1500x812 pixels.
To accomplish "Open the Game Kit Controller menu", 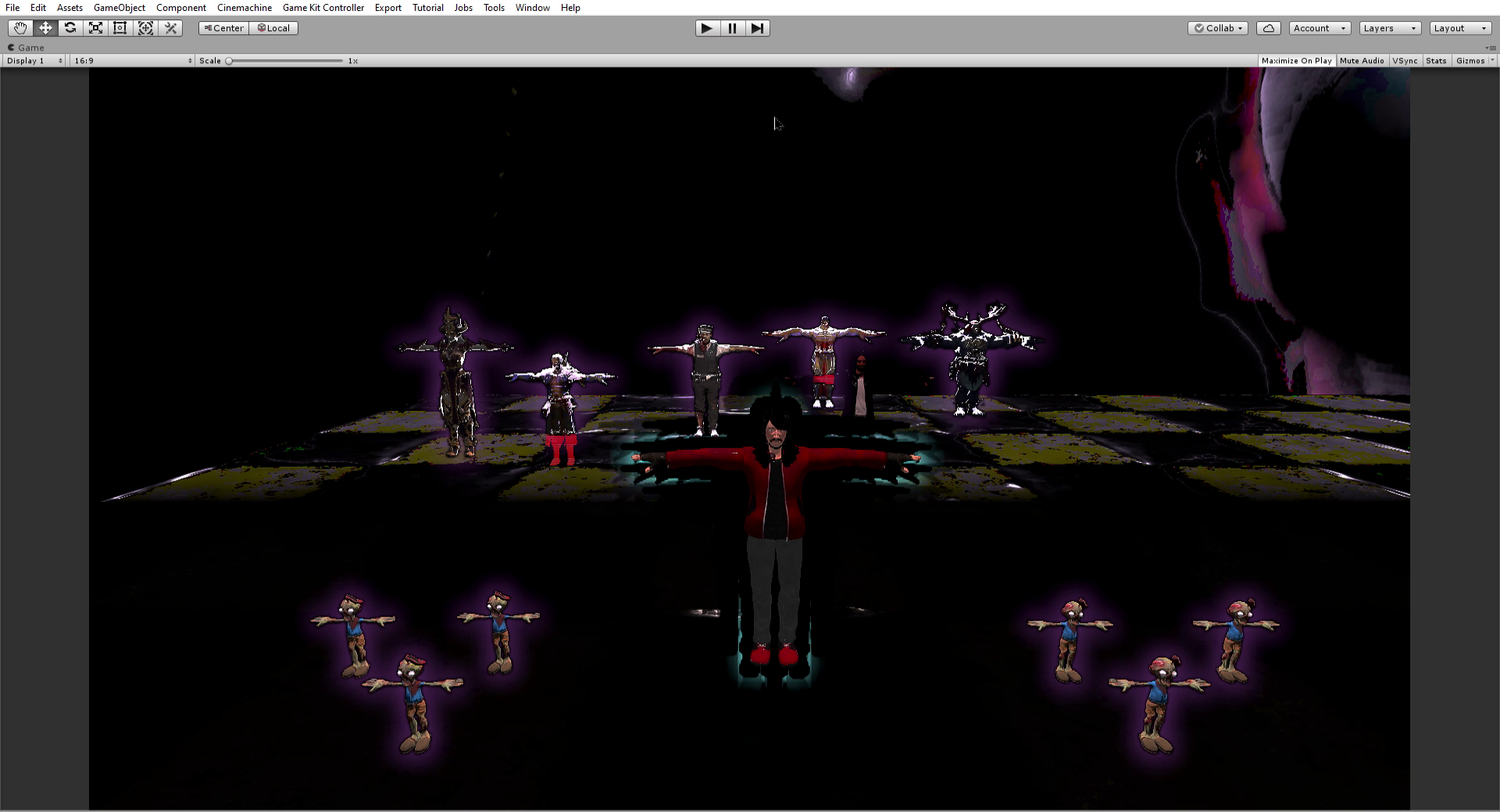I will 323,8.
